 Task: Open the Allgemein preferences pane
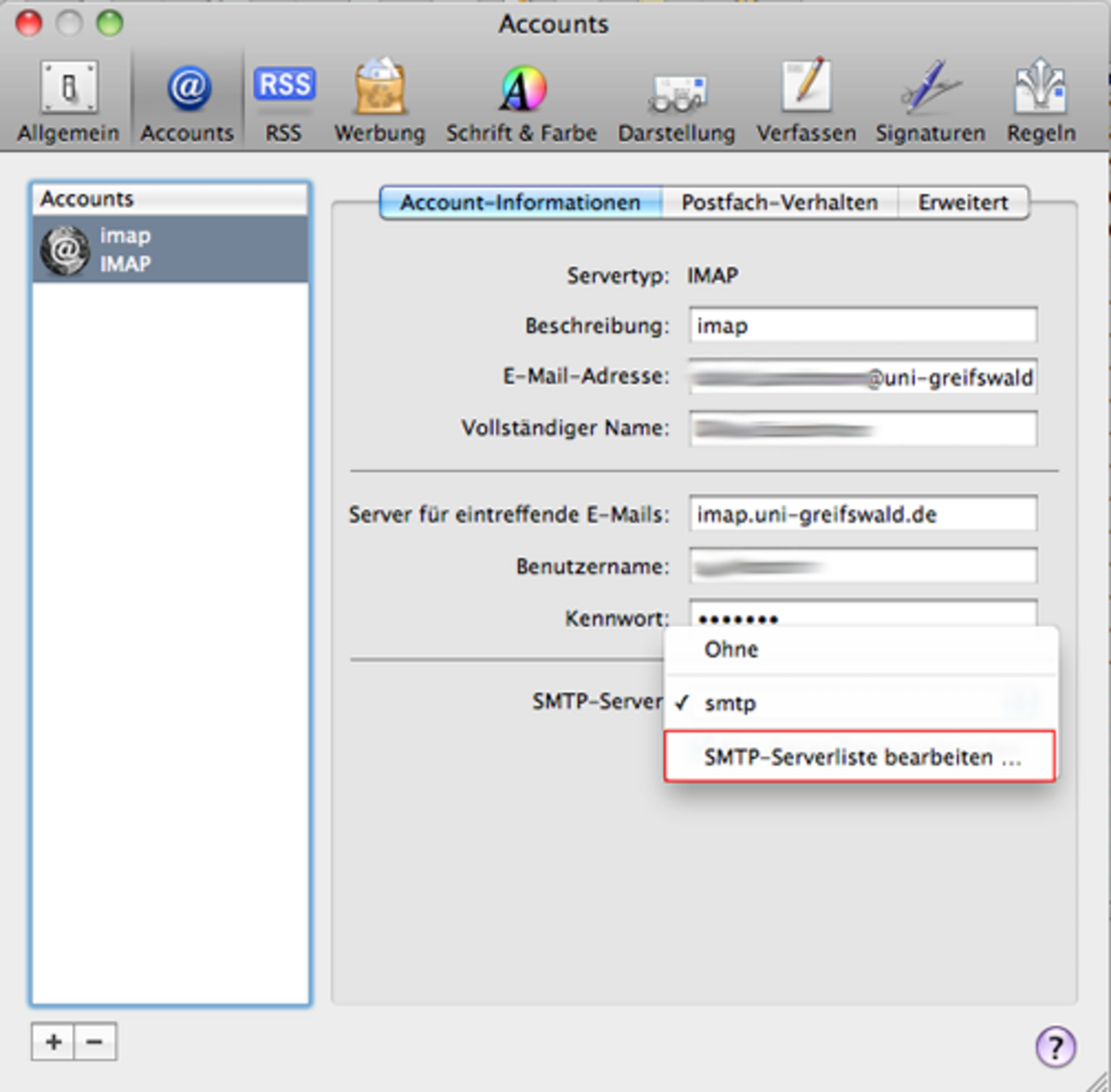pyautogui.click(x=69, y=101)
